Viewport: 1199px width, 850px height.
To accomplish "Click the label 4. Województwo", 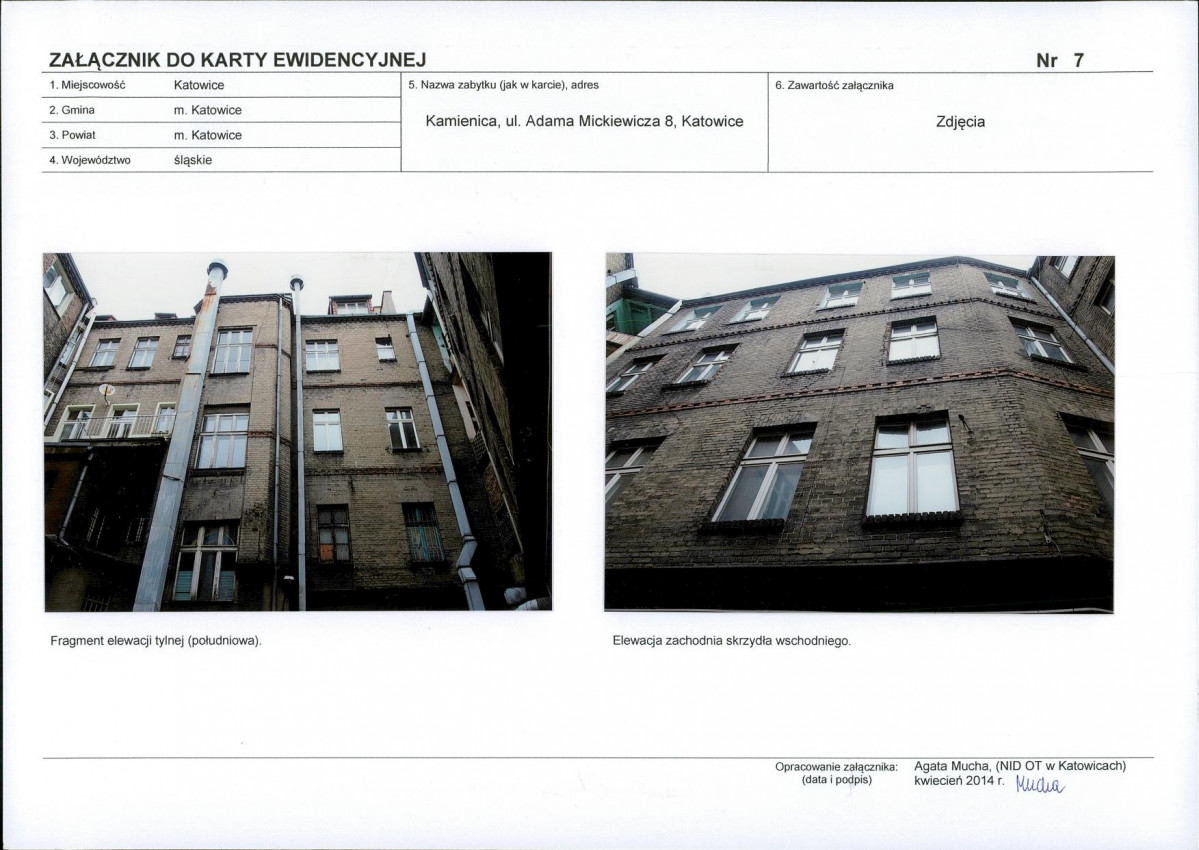I will pos(89,161).
